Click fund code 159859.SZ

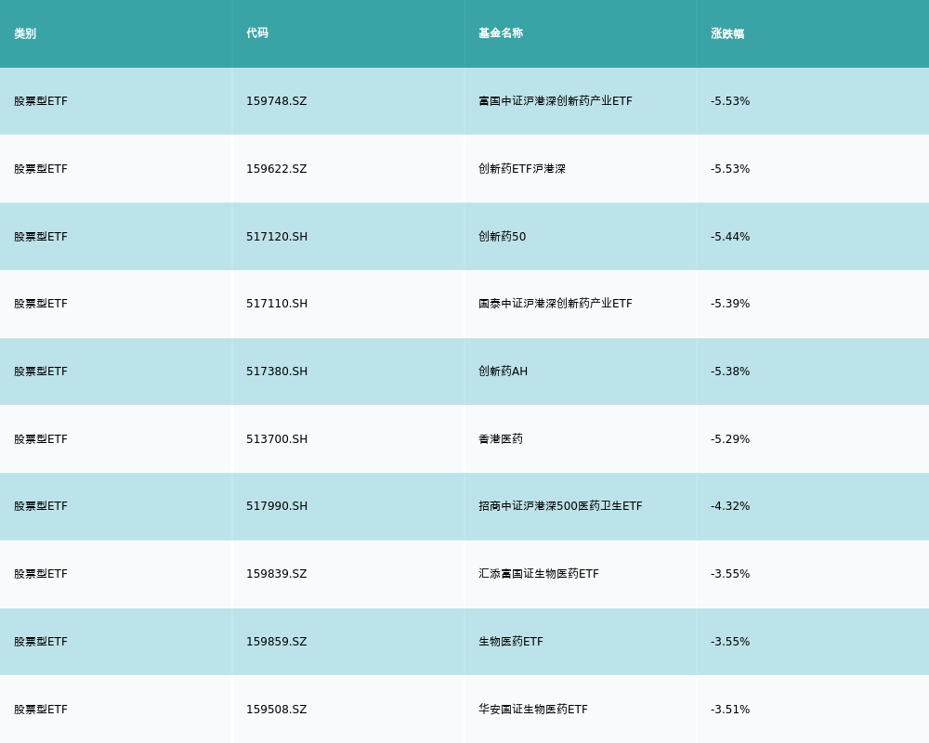[276, 642]
